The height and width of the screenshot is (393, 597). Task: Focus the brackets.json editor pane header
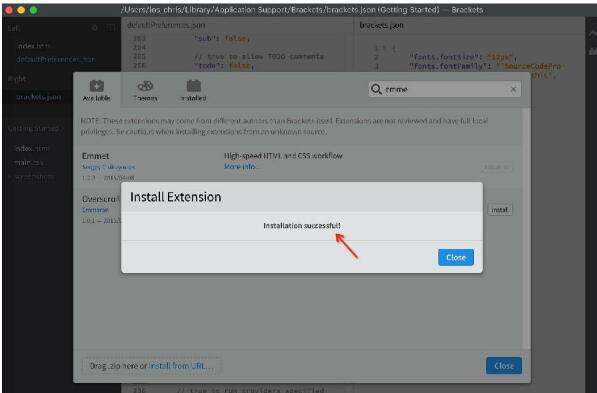pyautogui.click(x=381, y=25)
